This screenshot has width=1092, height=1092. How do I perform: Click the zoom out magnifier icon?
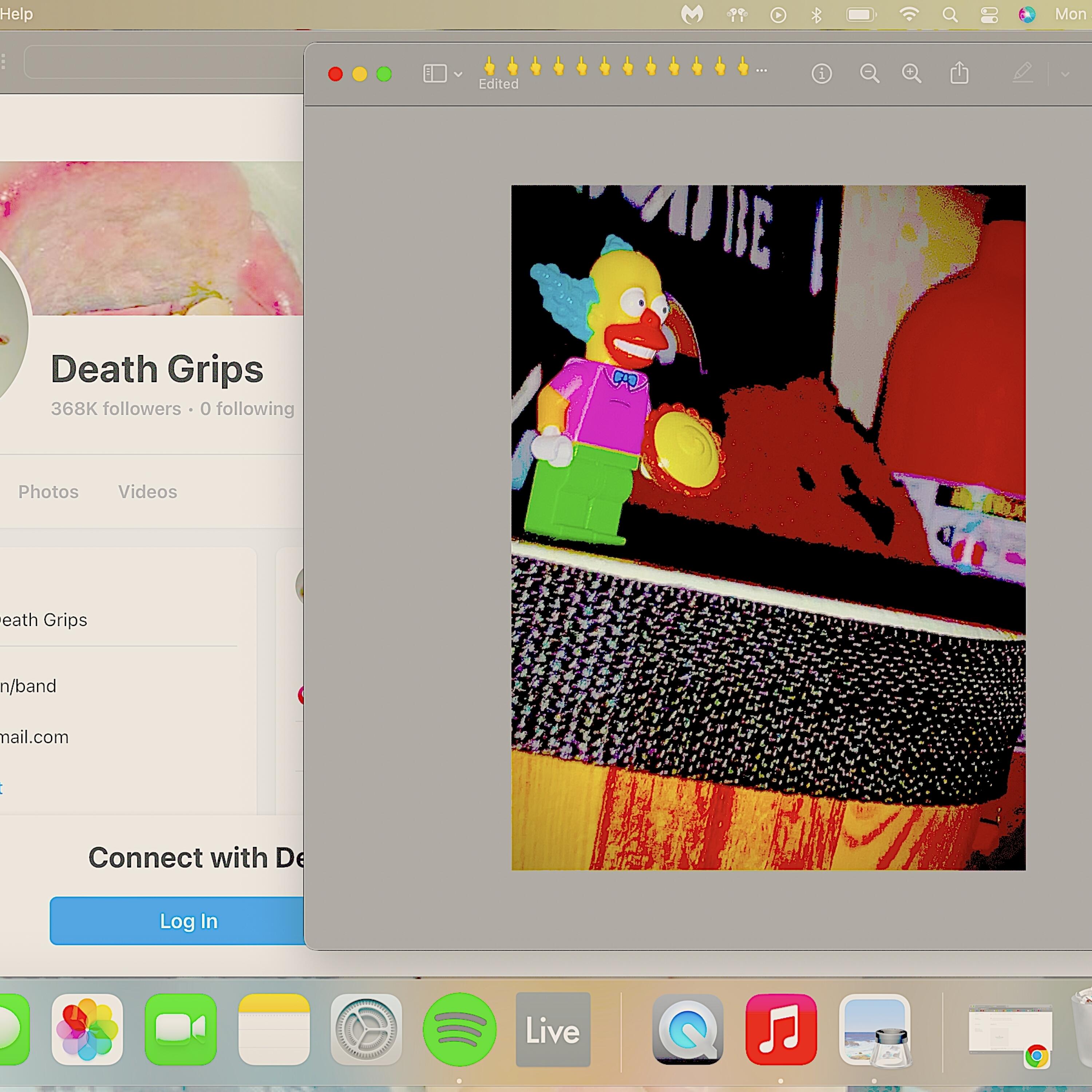coord(869,74)
